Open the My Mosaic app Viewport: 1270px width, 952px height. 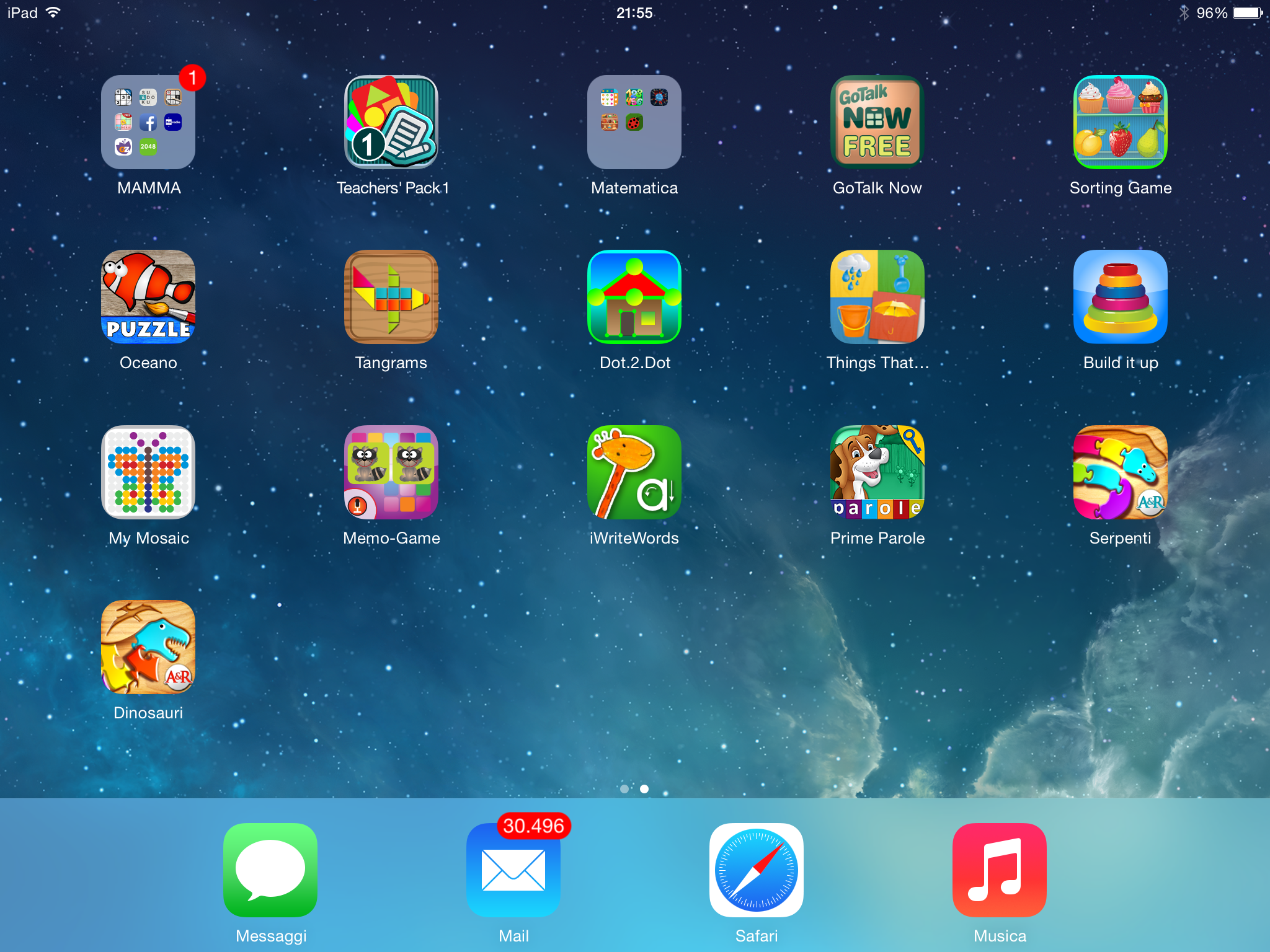pyautogui.click(x=148, y=472)
